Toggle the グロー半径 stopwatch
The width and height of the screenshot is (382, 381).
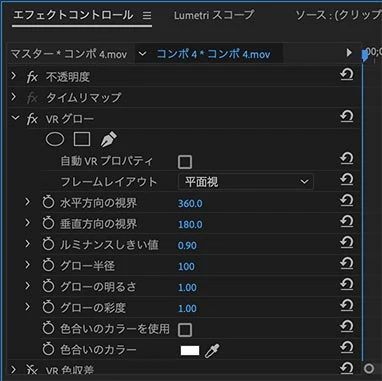48,265
